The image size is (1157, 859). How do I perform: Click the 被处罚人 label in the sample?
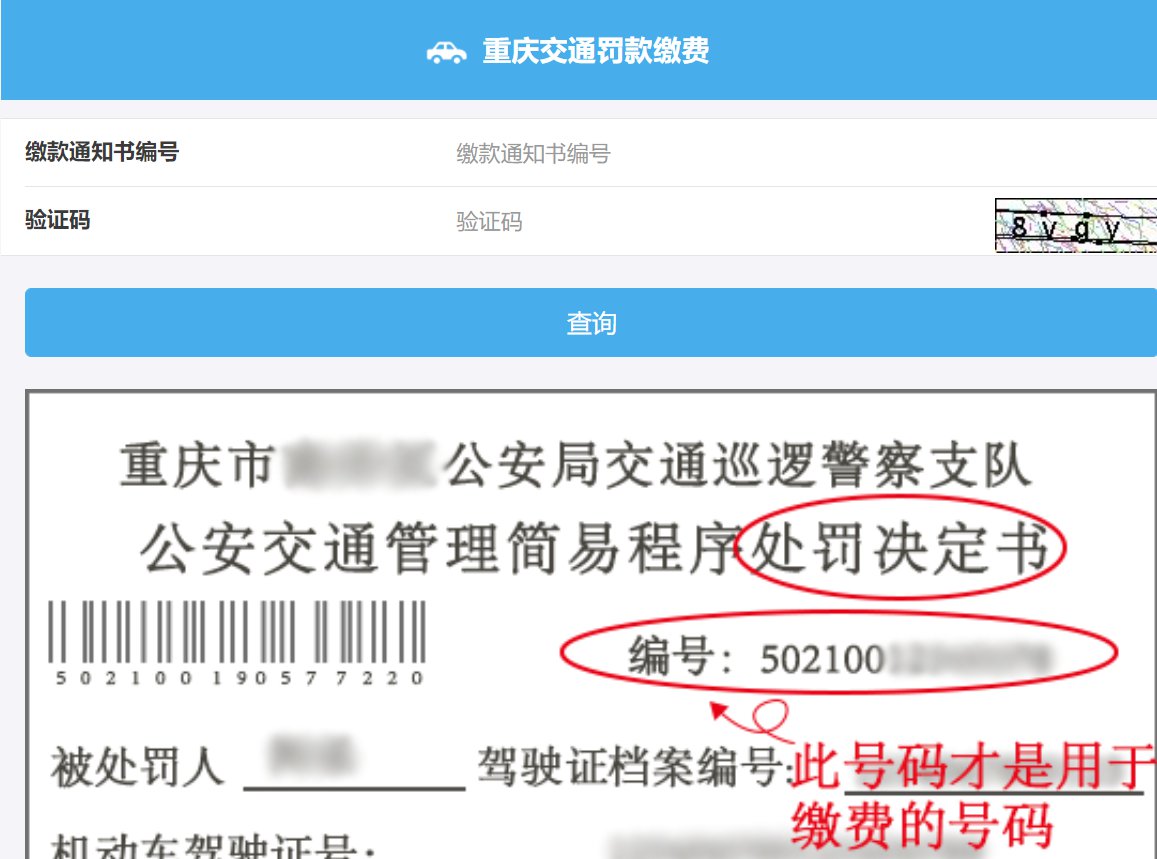pos(137,767)
